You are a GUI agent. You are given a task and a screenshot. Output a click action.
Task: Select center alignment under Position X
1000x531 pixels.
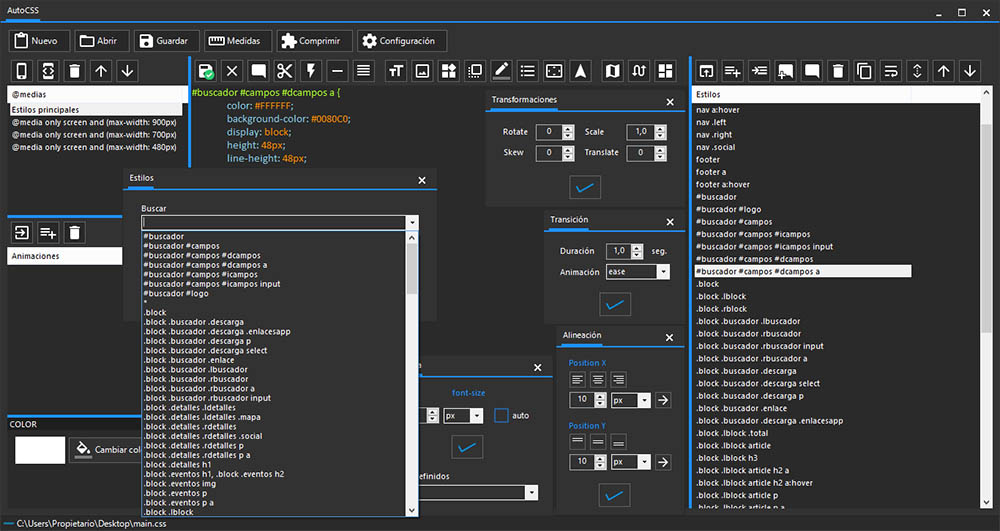pos(598,380)
